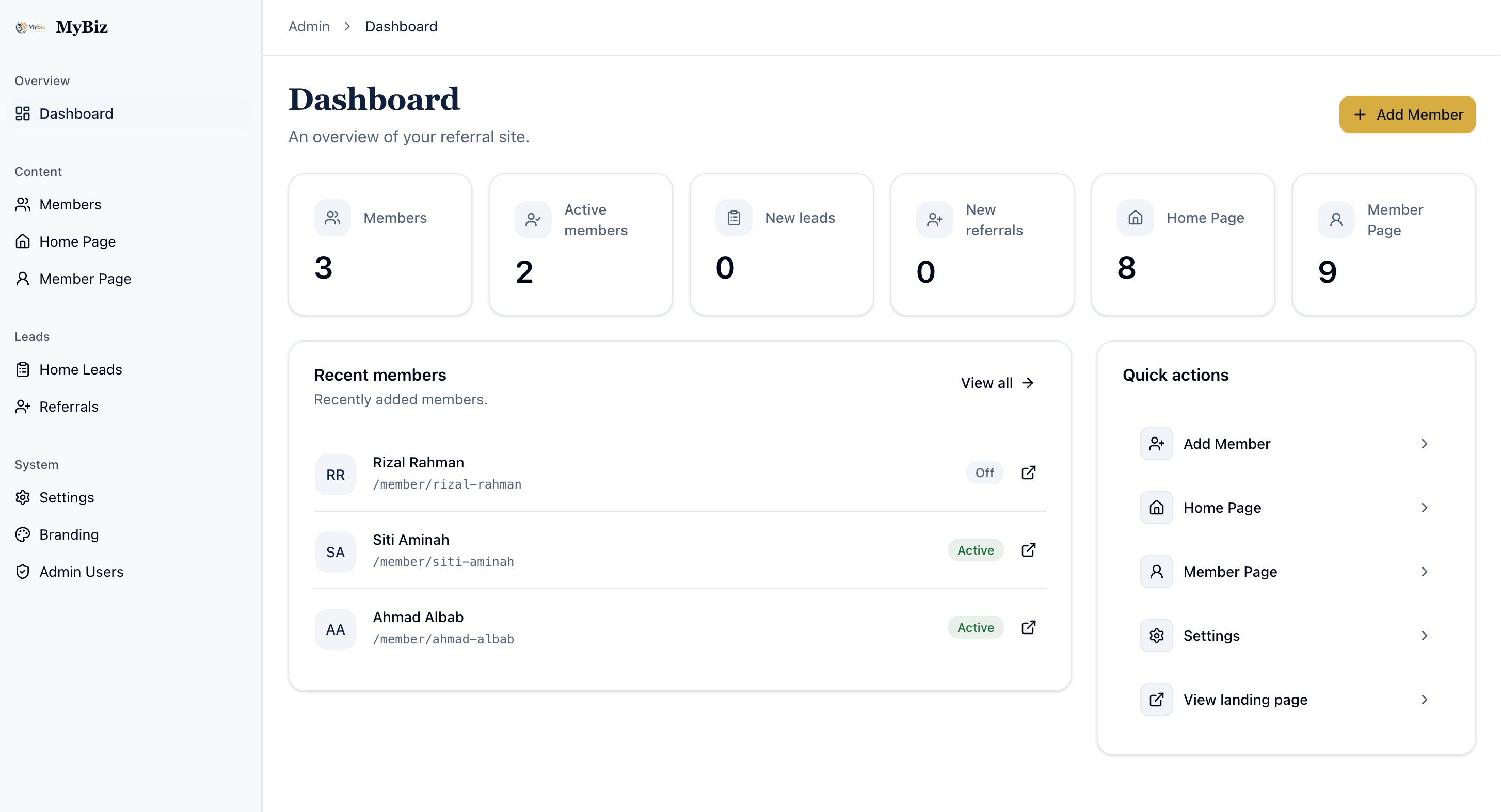
Task: Open Settings in the sidebar
Action: 131,497
